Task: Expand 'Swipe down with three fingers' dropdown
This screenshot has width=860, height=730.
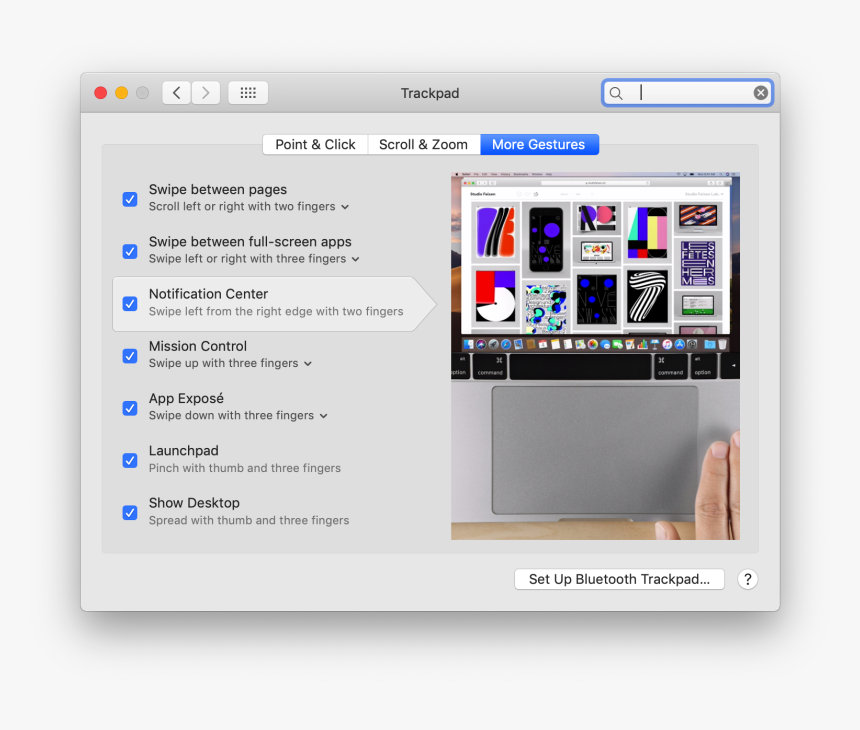Action: pos(239,416)
